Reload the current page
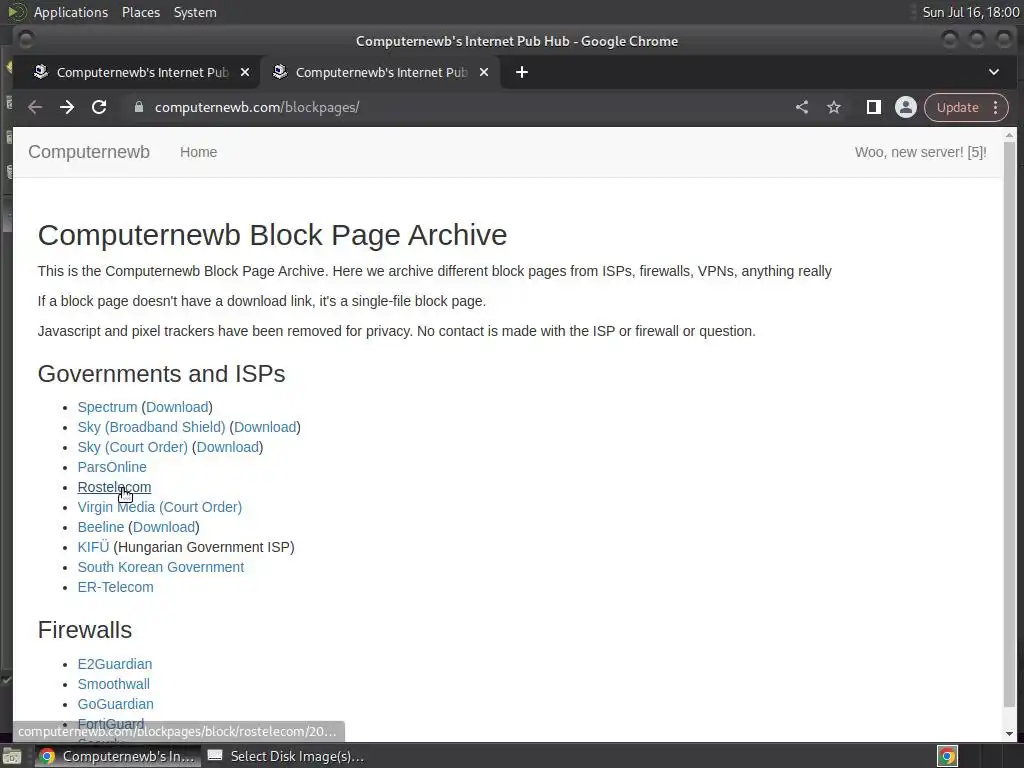This screenshot has width=1024, height=768. coord(99,107)
